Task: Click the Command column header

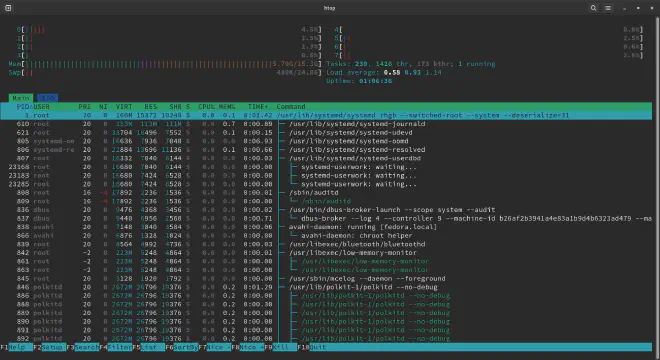Action: click(291, 107)
